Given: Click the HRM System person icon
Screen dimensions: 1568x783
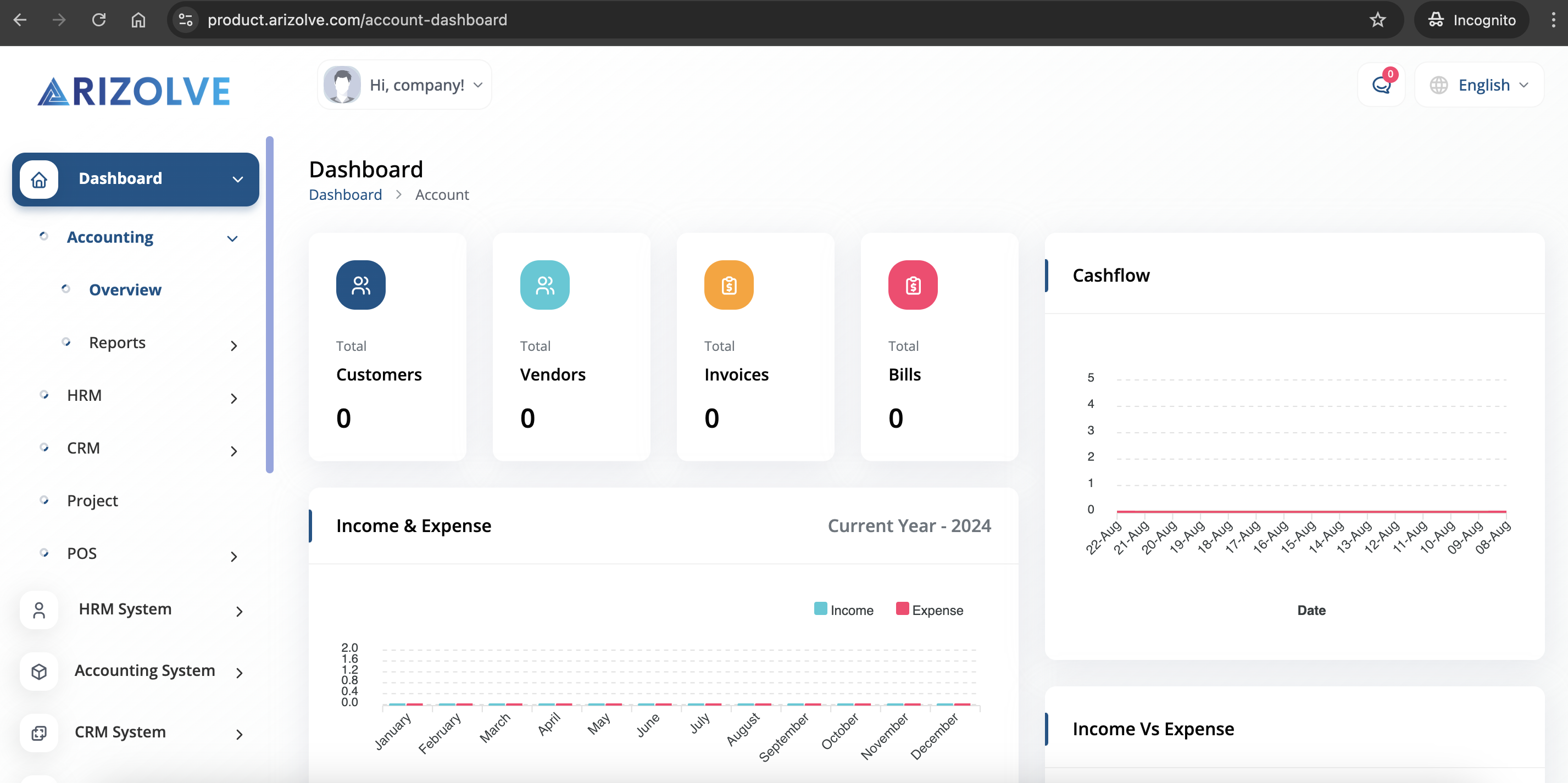Looking at the screenshot, I should 39,609.
